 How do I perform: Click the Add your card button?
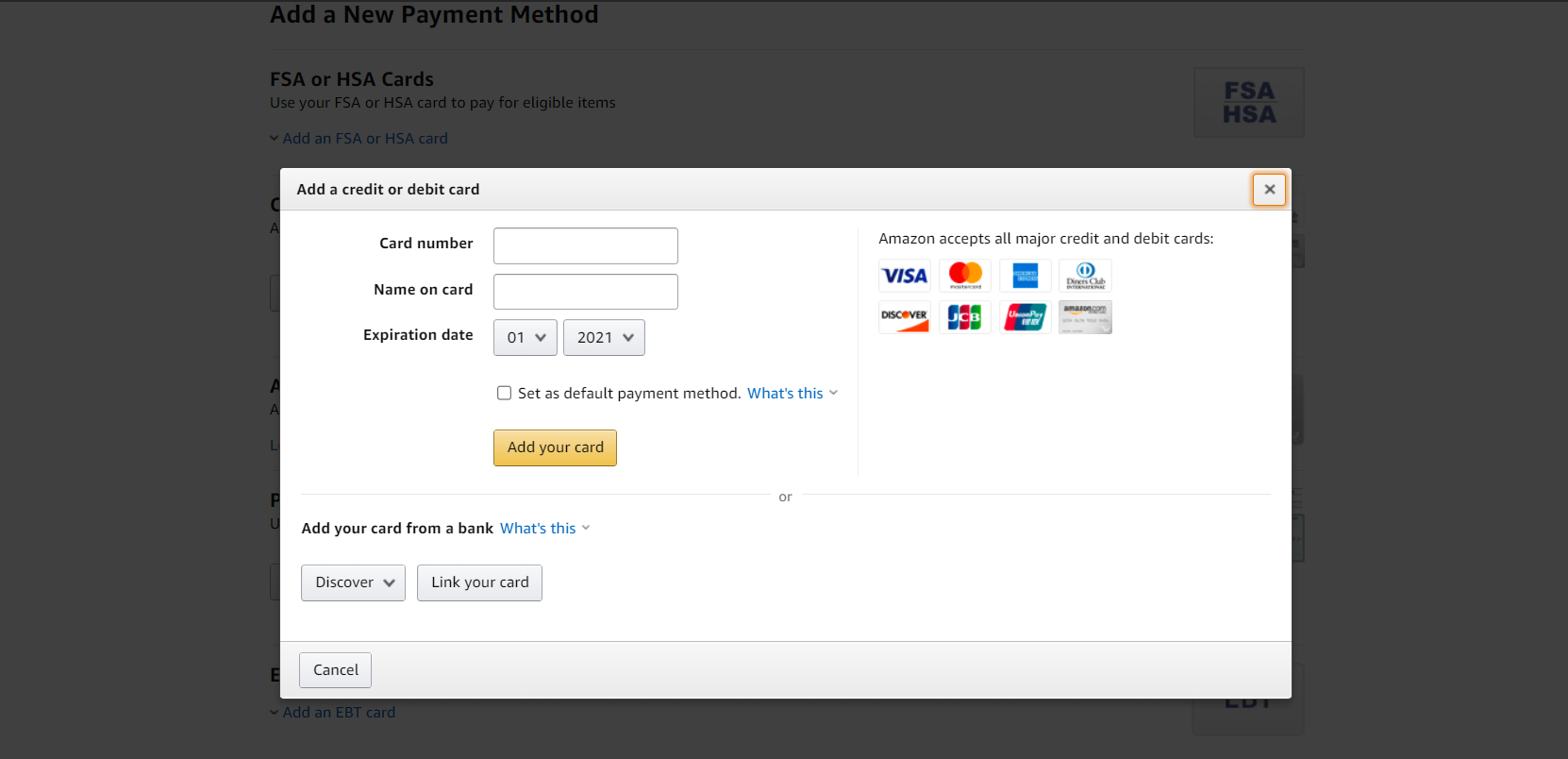click(x=555, y=447)
